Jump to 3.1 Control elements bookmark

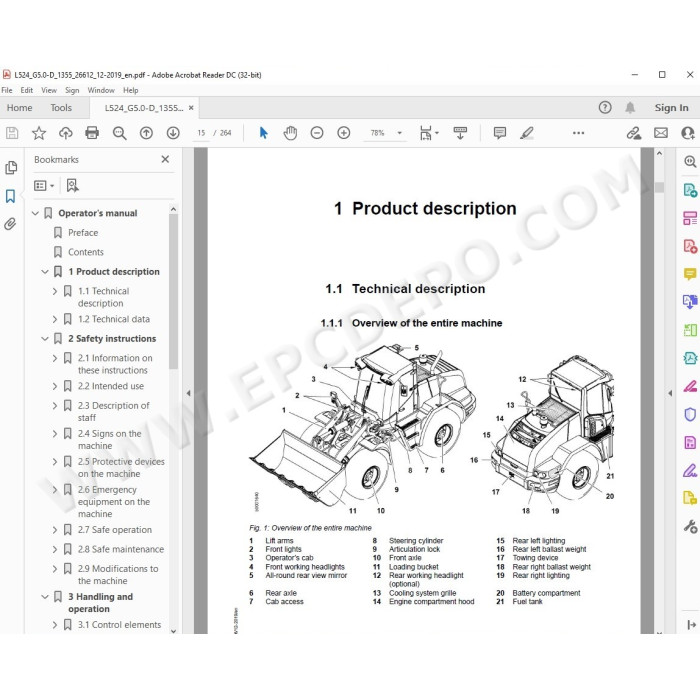pyautogui.click(x=119, y=625)
